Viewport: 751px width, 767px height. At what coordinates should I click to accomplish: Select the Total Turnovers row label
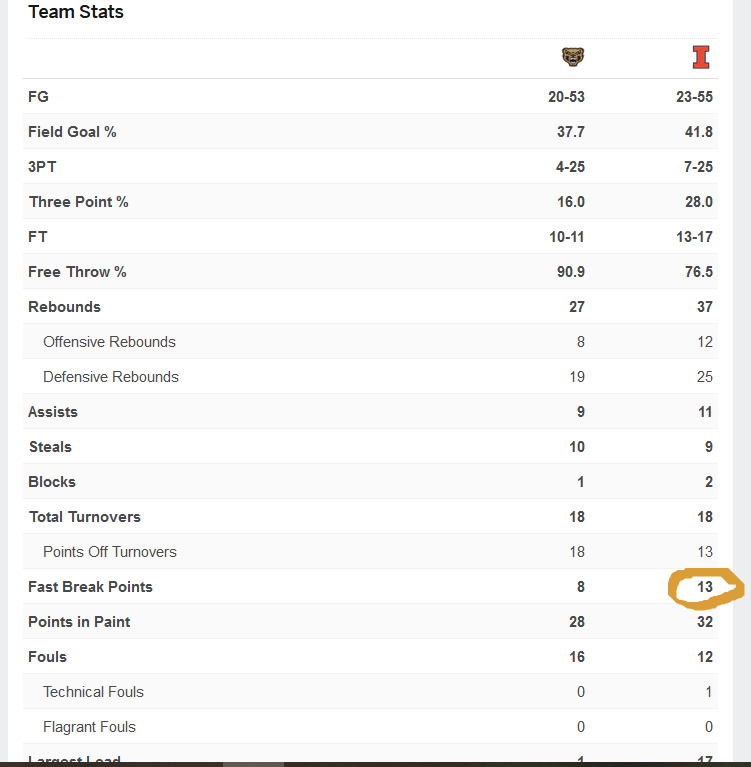(x=85, y=517)
